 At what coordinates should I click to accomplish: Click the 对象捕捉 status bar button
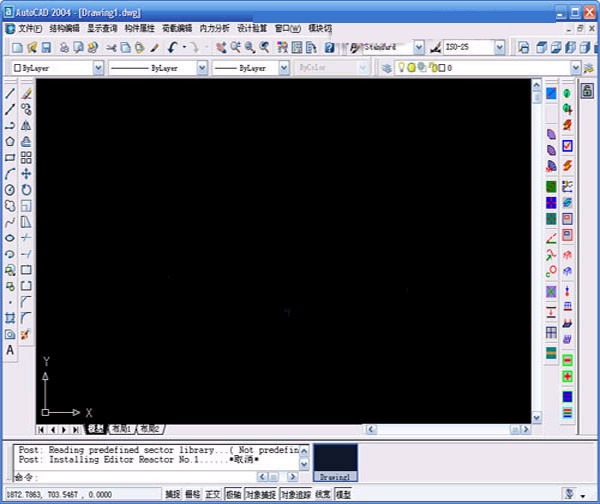click(x=261, y=494)
